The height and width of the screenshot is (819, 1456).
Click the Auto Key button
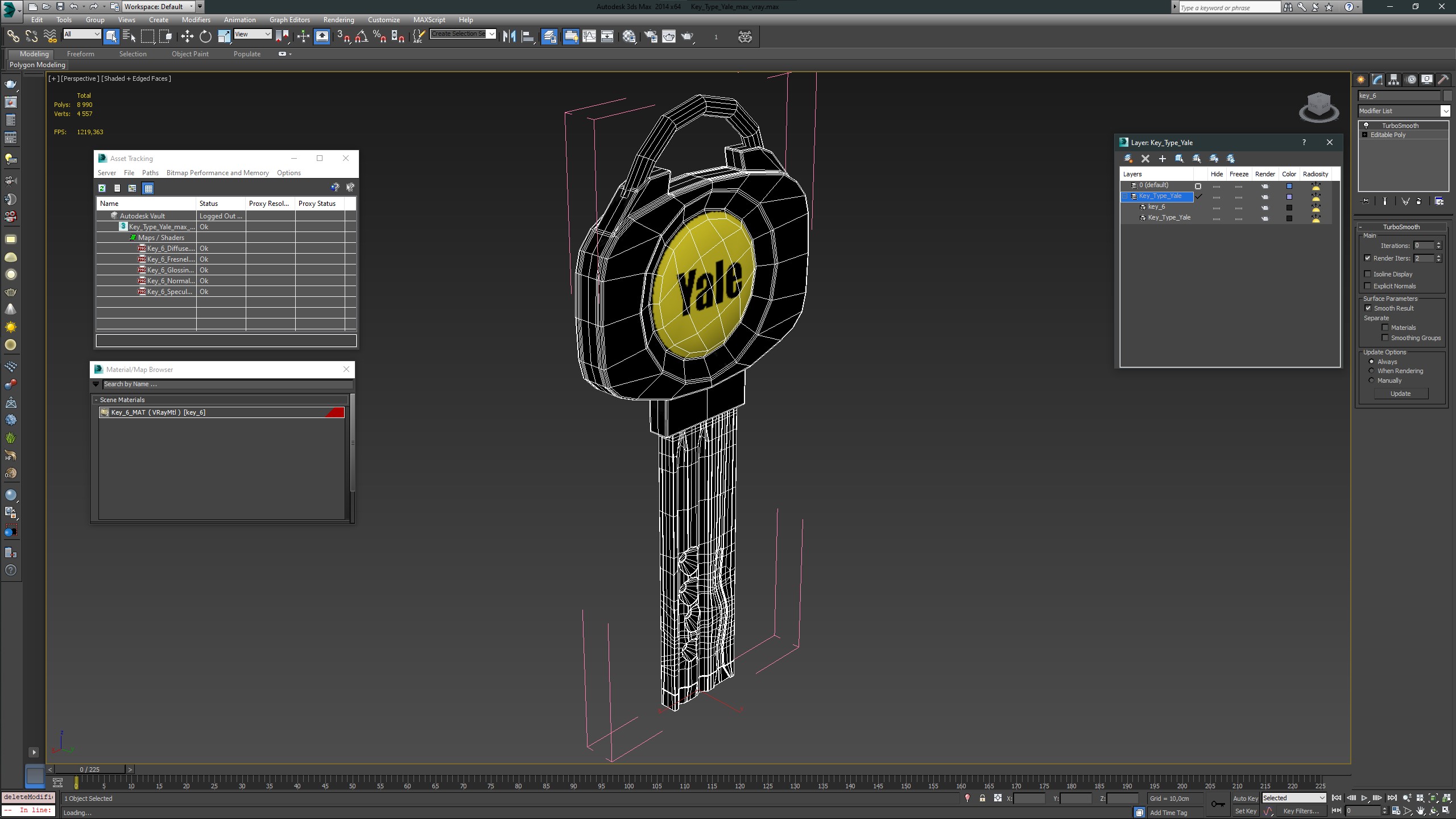coord(1245,799)
